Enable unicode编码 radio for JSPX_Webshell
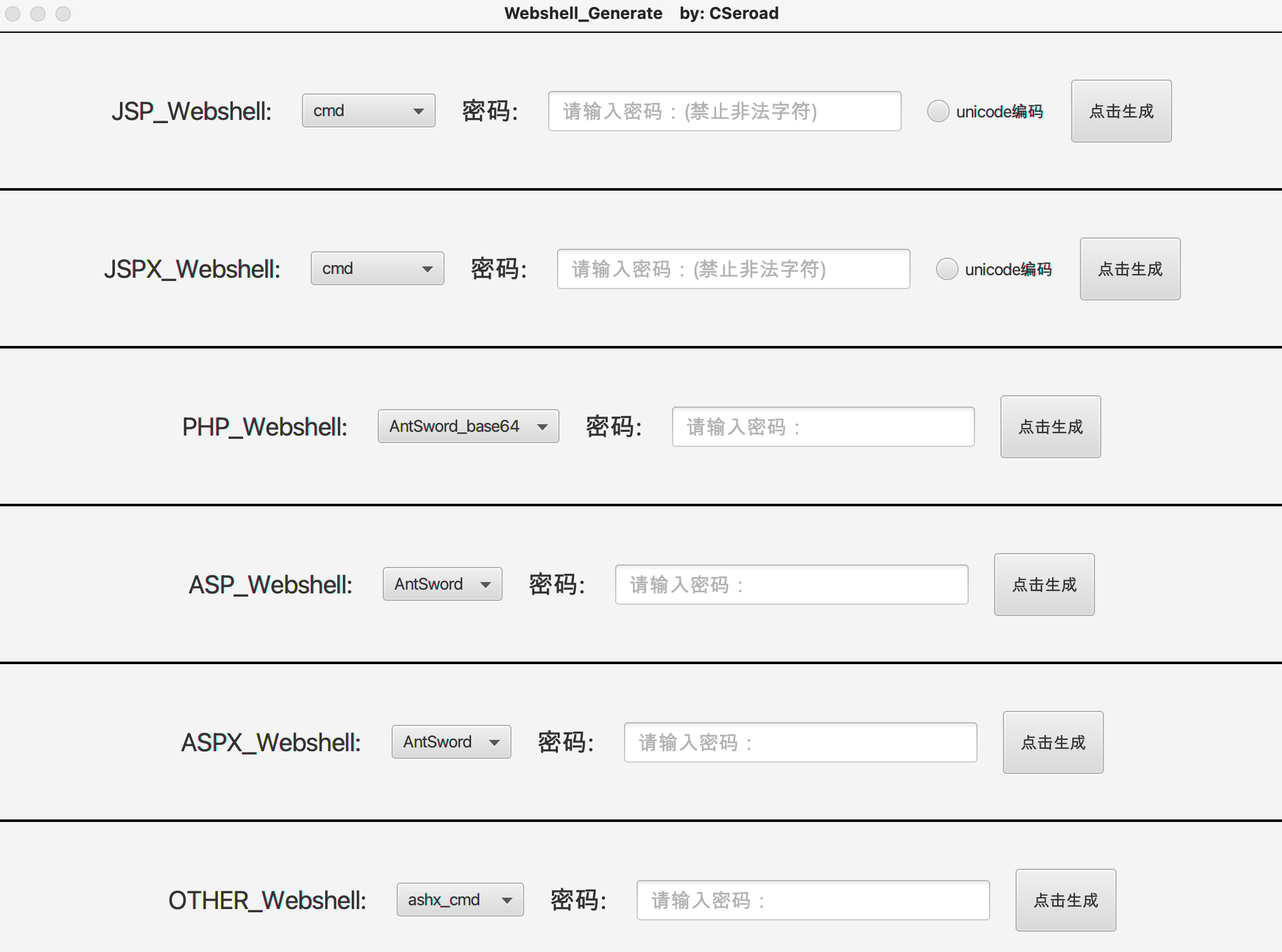This screenshot has width=1282, height=952. [947, 269]
